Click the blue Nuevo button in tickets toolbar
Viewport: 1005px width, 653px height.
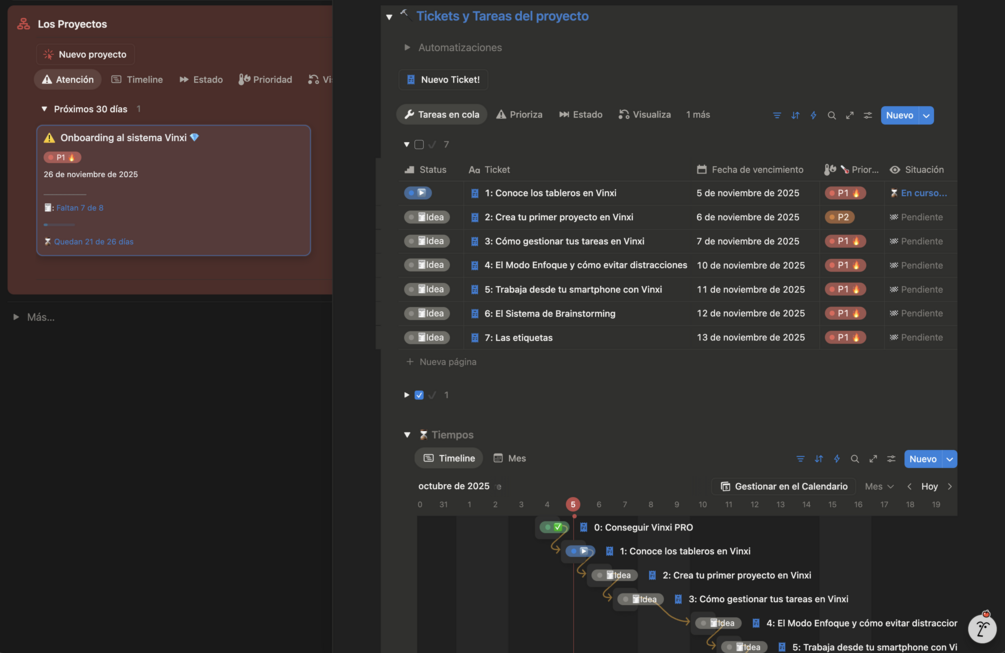coord(900,115)
